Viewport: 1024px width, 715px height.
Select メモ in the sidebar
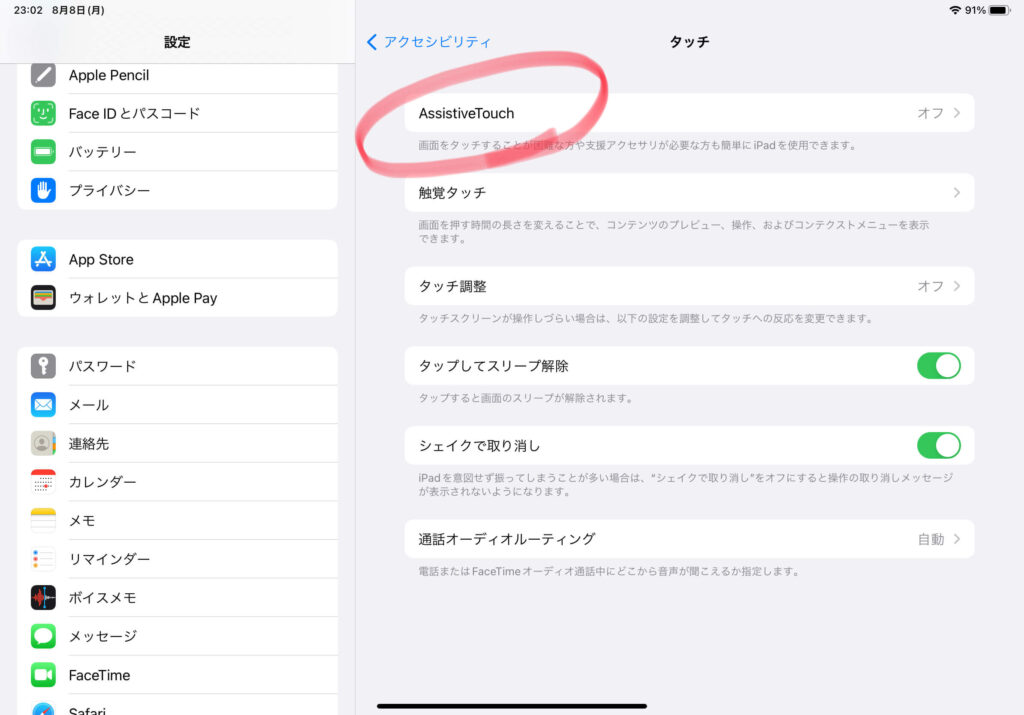(178, 520)
